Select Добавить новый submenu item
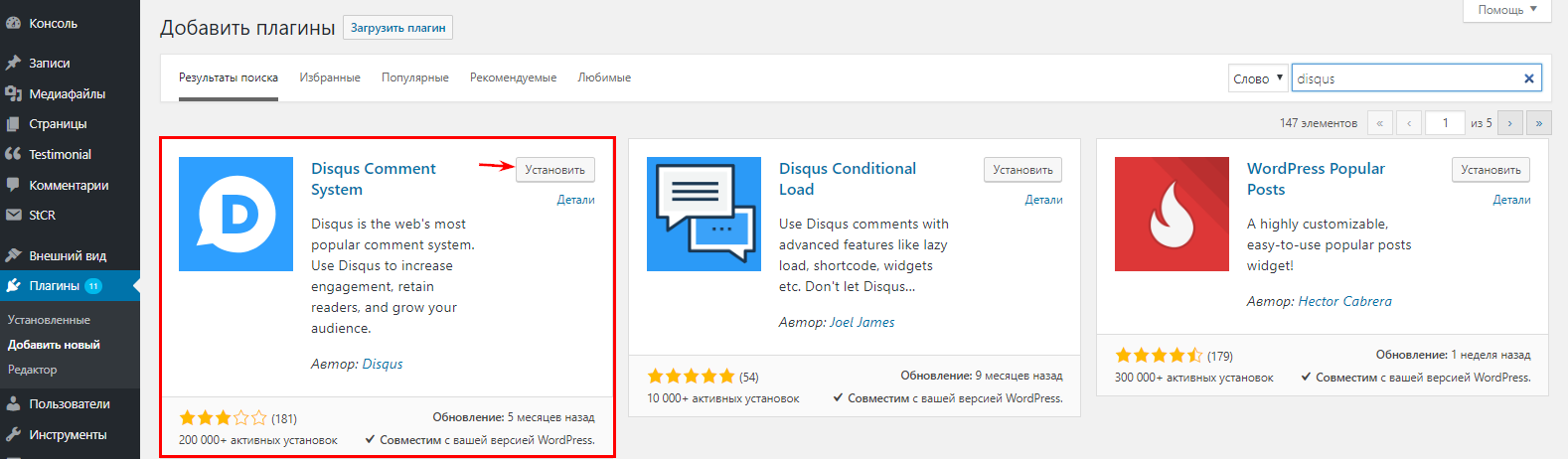 click(54, 345)
